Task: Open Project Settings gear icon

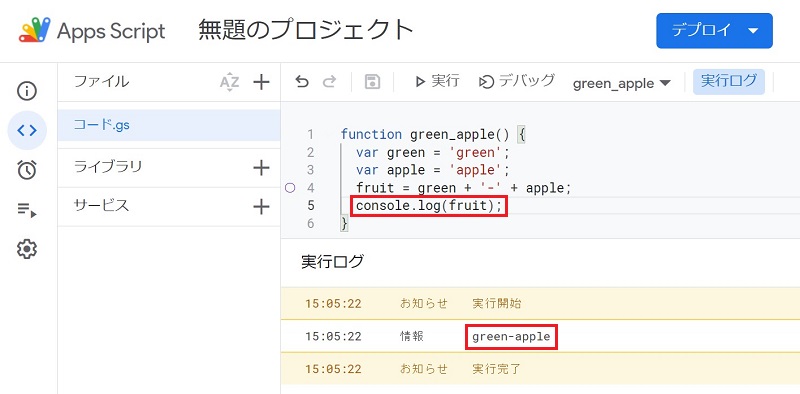Action: click(x=27, y=249)
